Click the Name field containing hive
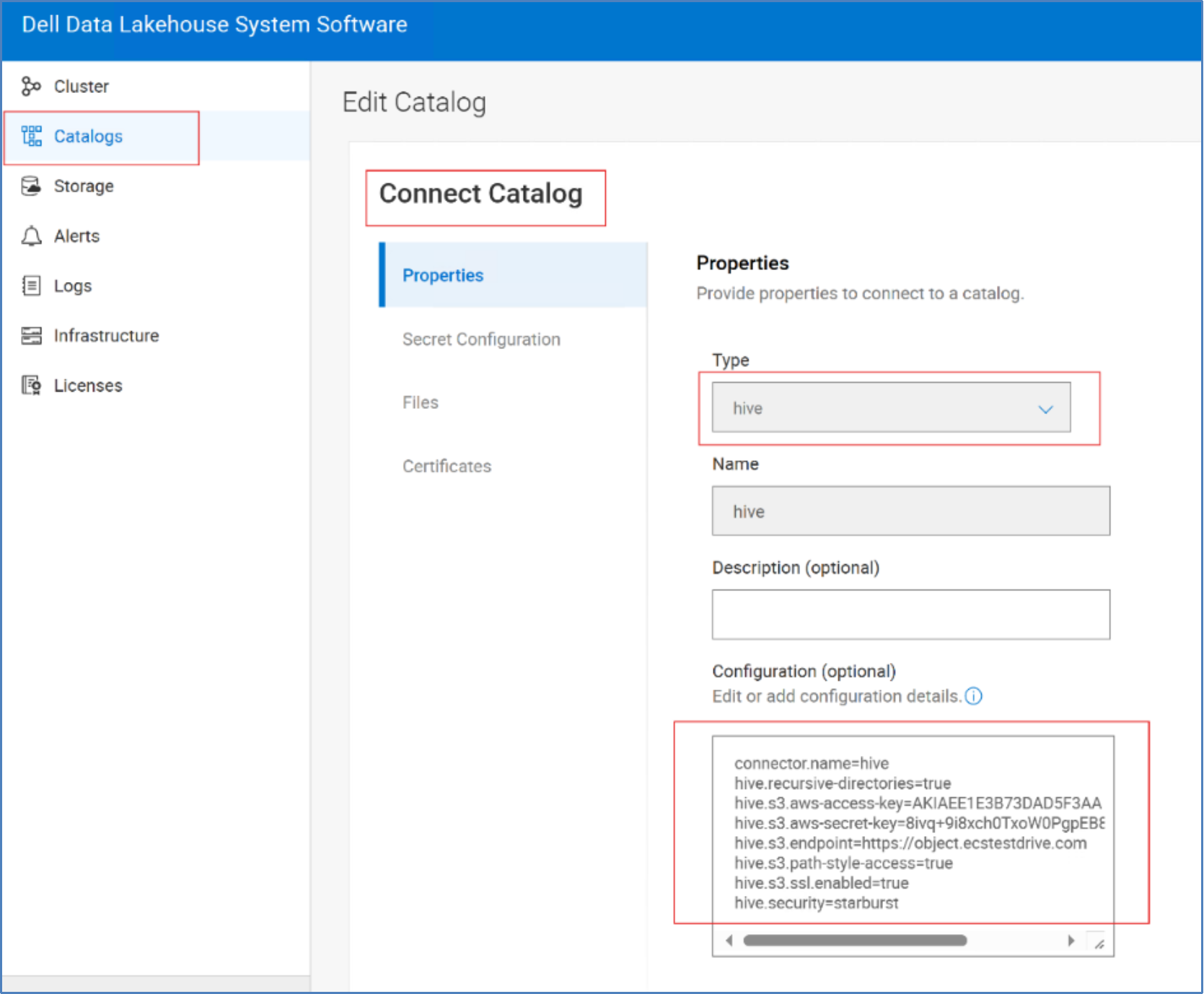 910,511
